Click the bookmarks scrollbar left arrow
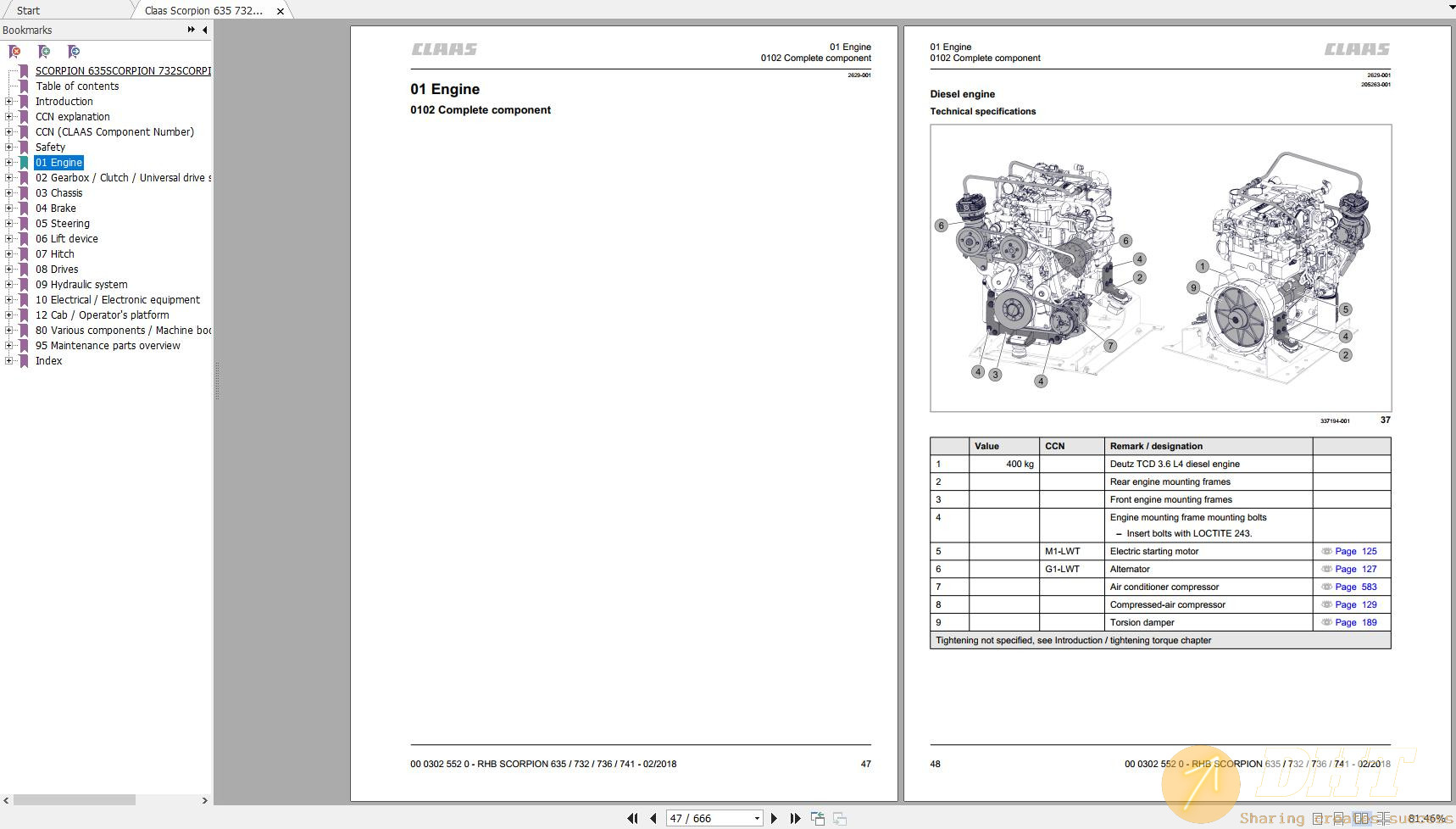The height and width of the screenshot is (829, 1456). [7, 800]
